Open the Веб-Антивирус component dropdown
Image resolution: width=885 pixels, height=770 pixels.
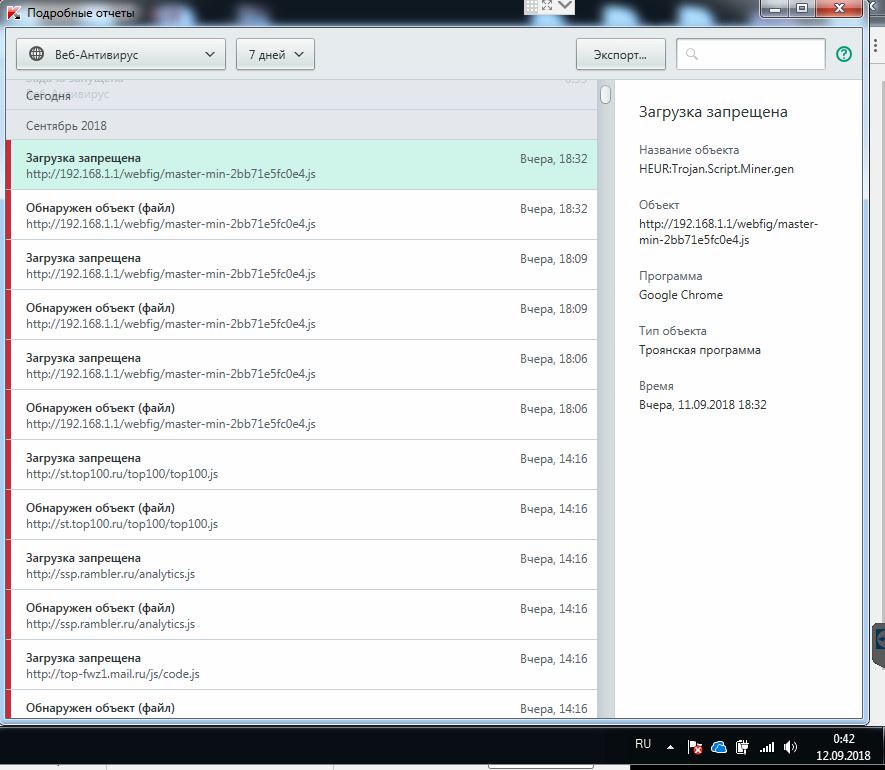coord(121,54)
